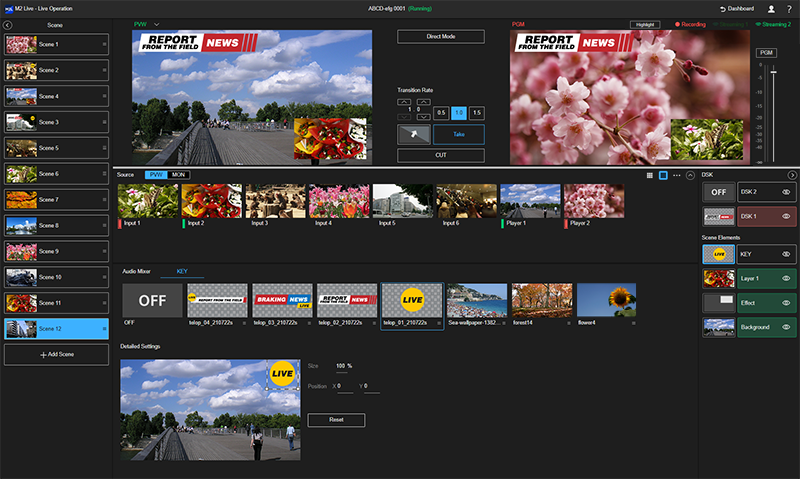Open telop_01_210722s item menu icon
The image size is (800, 479).
[x=439, y=323]
